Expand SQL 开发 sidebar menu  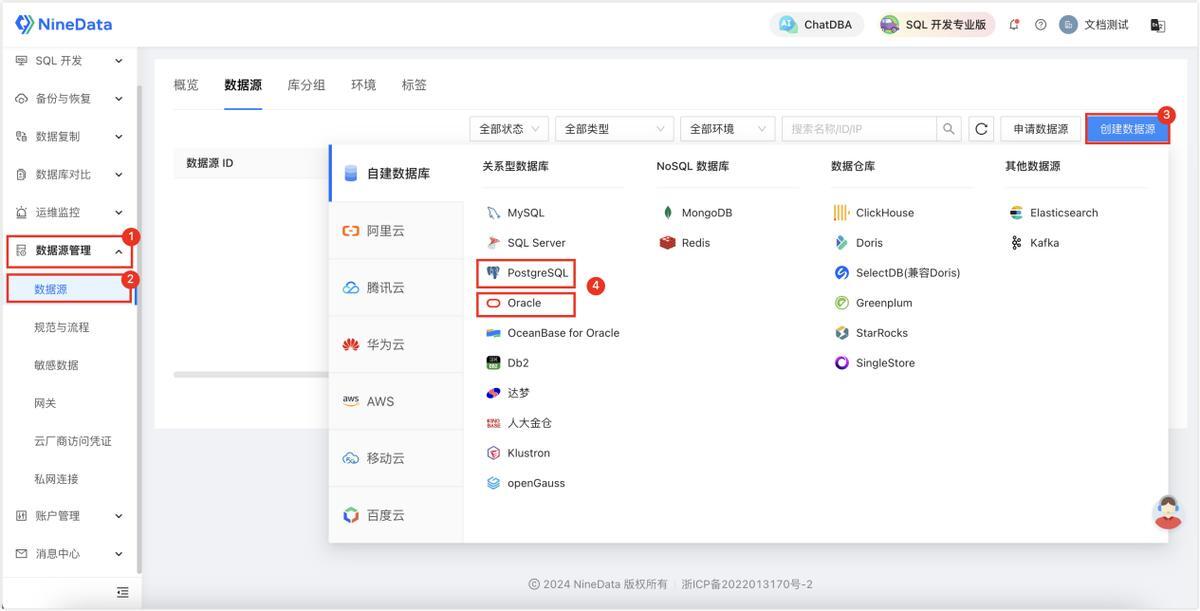(x=69, y=61)
